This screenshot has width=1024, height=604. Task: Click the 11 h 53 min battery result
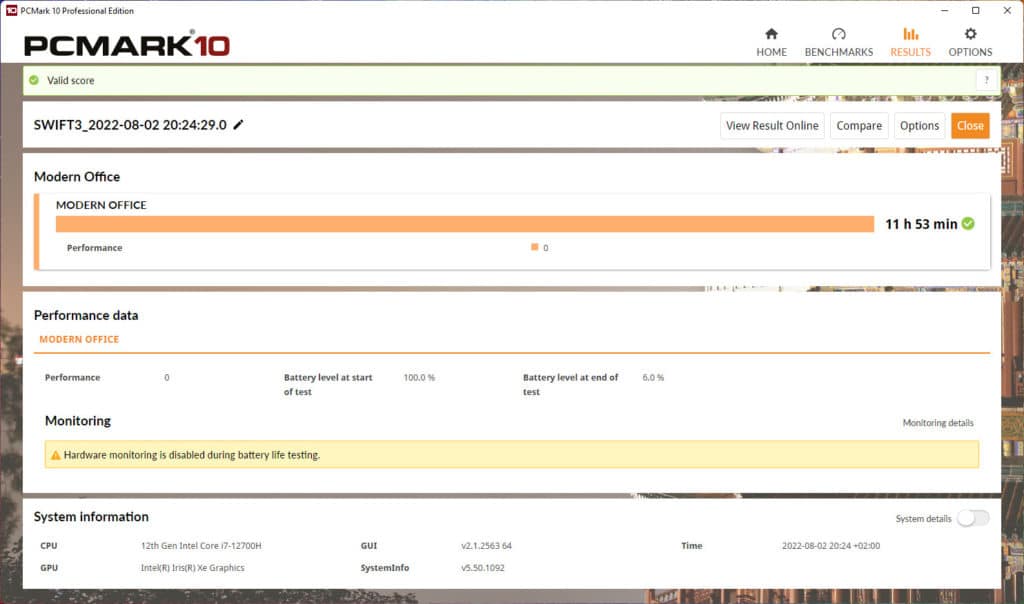(x=921, y=224)
